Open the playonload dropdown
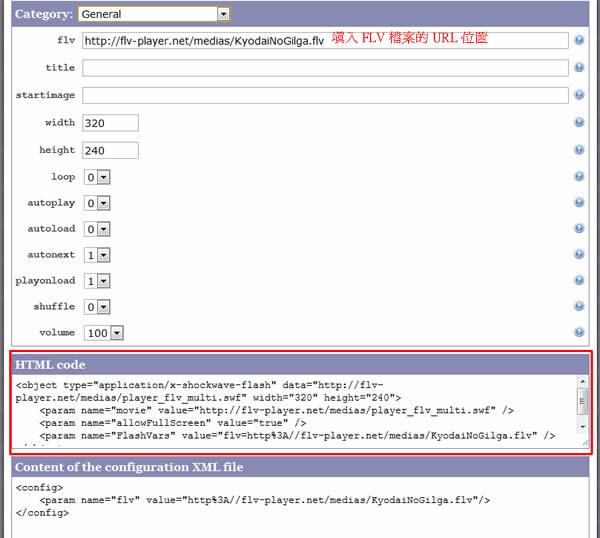The width and height of the screenshot is (600, 538). coord(97,281)
